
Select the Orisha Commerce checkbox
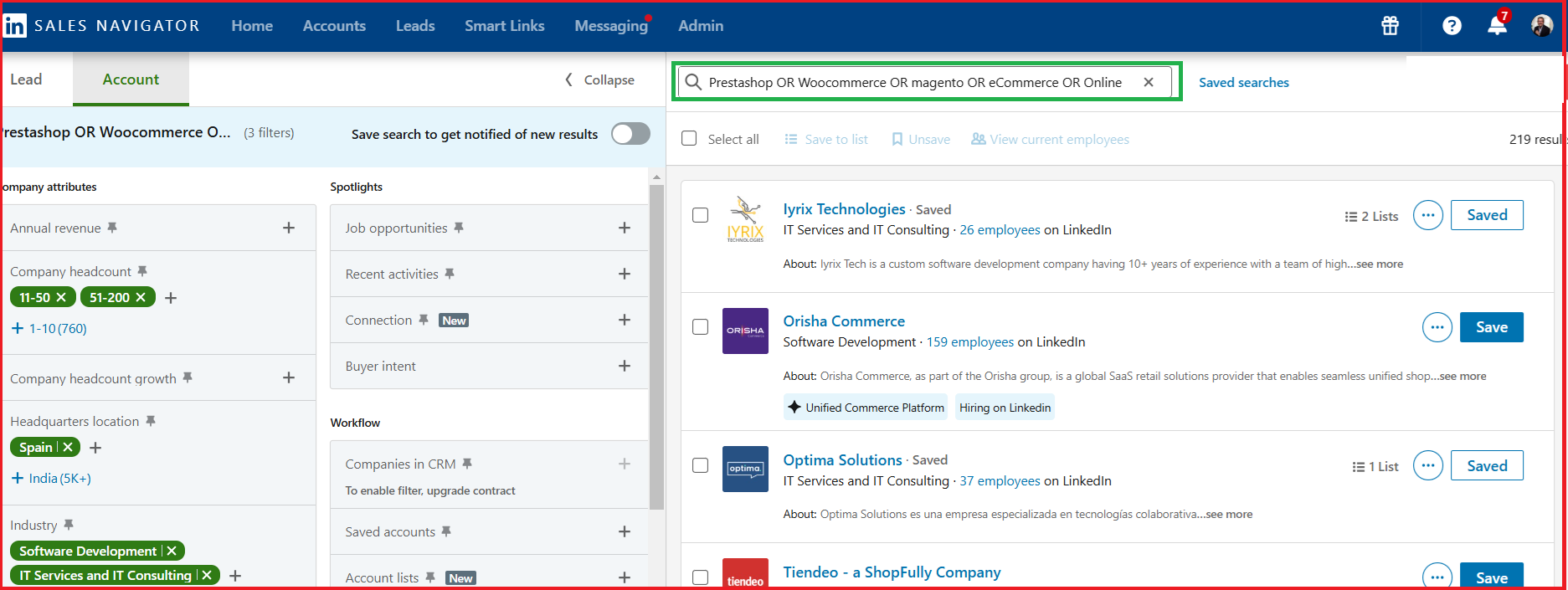[x=701, y=327]
